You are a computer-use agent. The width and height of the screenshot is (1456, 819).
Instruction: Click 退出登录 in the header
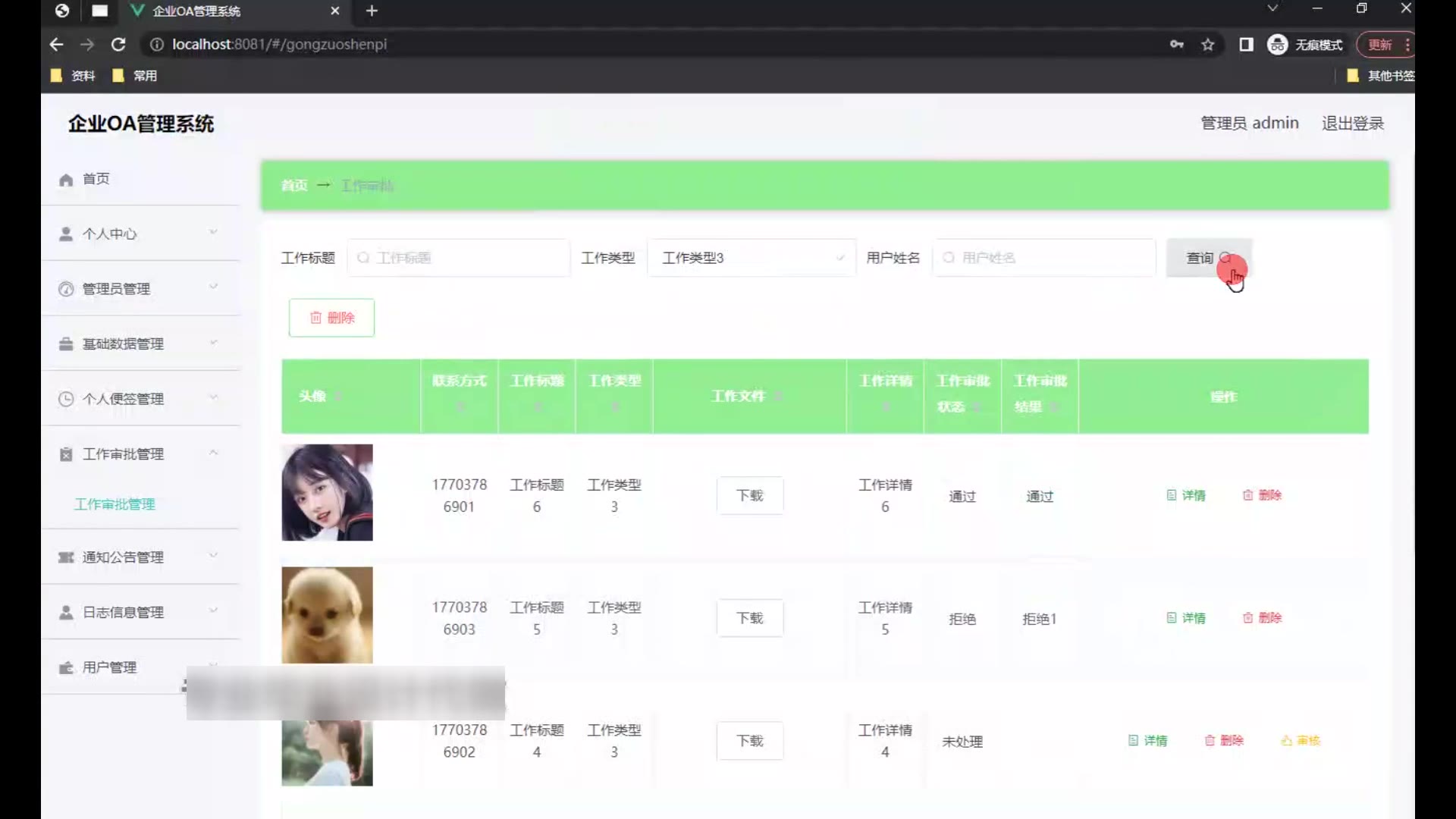tap(1352, 123)
